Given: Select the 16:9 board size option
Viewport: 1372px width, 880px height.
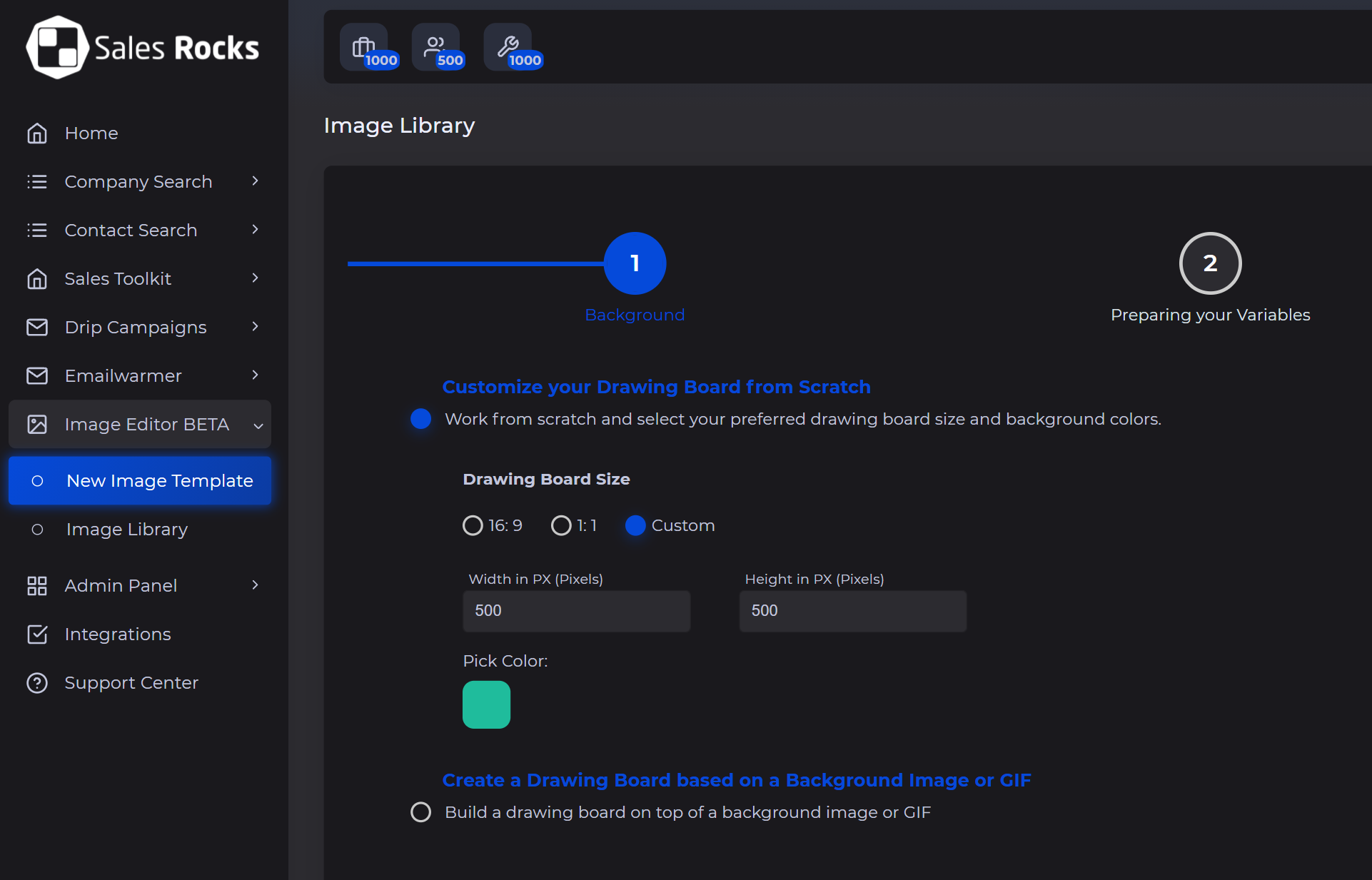Looking at the screenshot, I should pos(473,526).
